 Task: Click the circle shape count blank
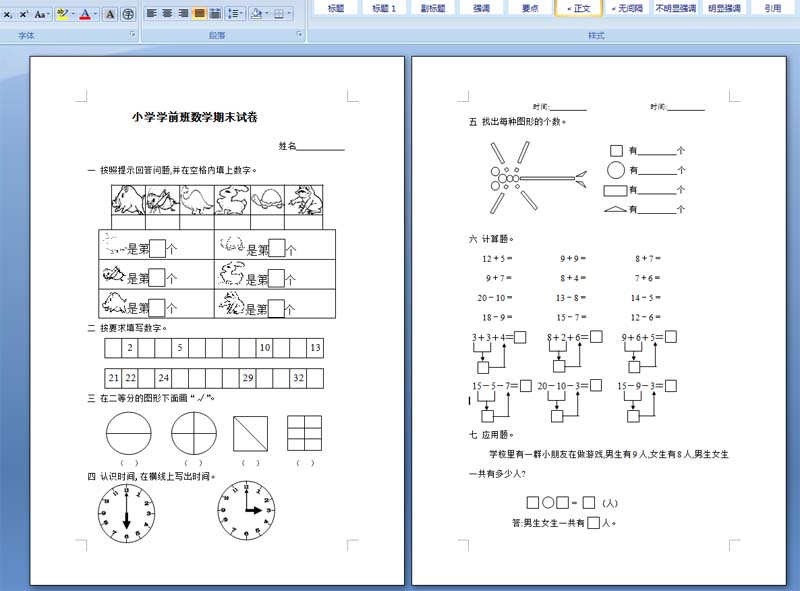tap(657, 170)
